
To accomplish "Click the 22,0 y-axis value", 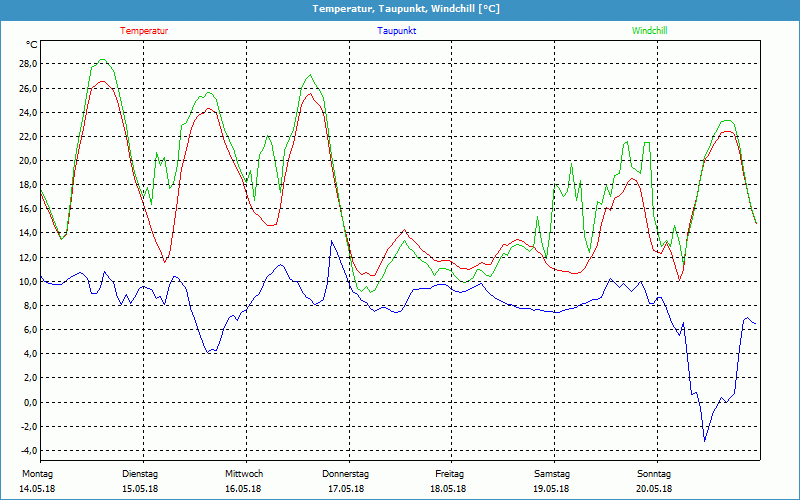I will 29,136.
